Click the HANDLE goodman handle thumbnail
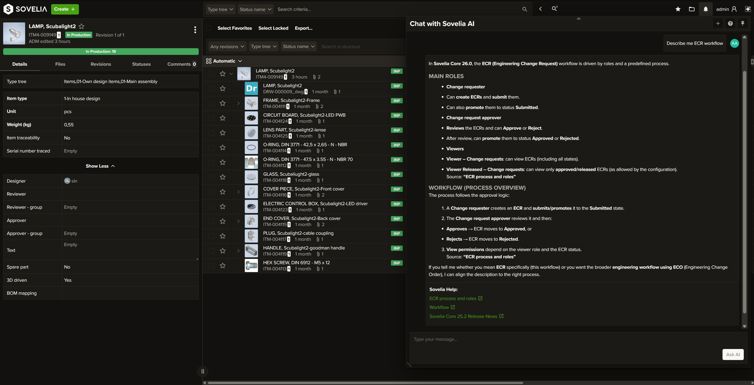Screen dimensions: 754x385 pyautogui.click(x=251, y=250)
